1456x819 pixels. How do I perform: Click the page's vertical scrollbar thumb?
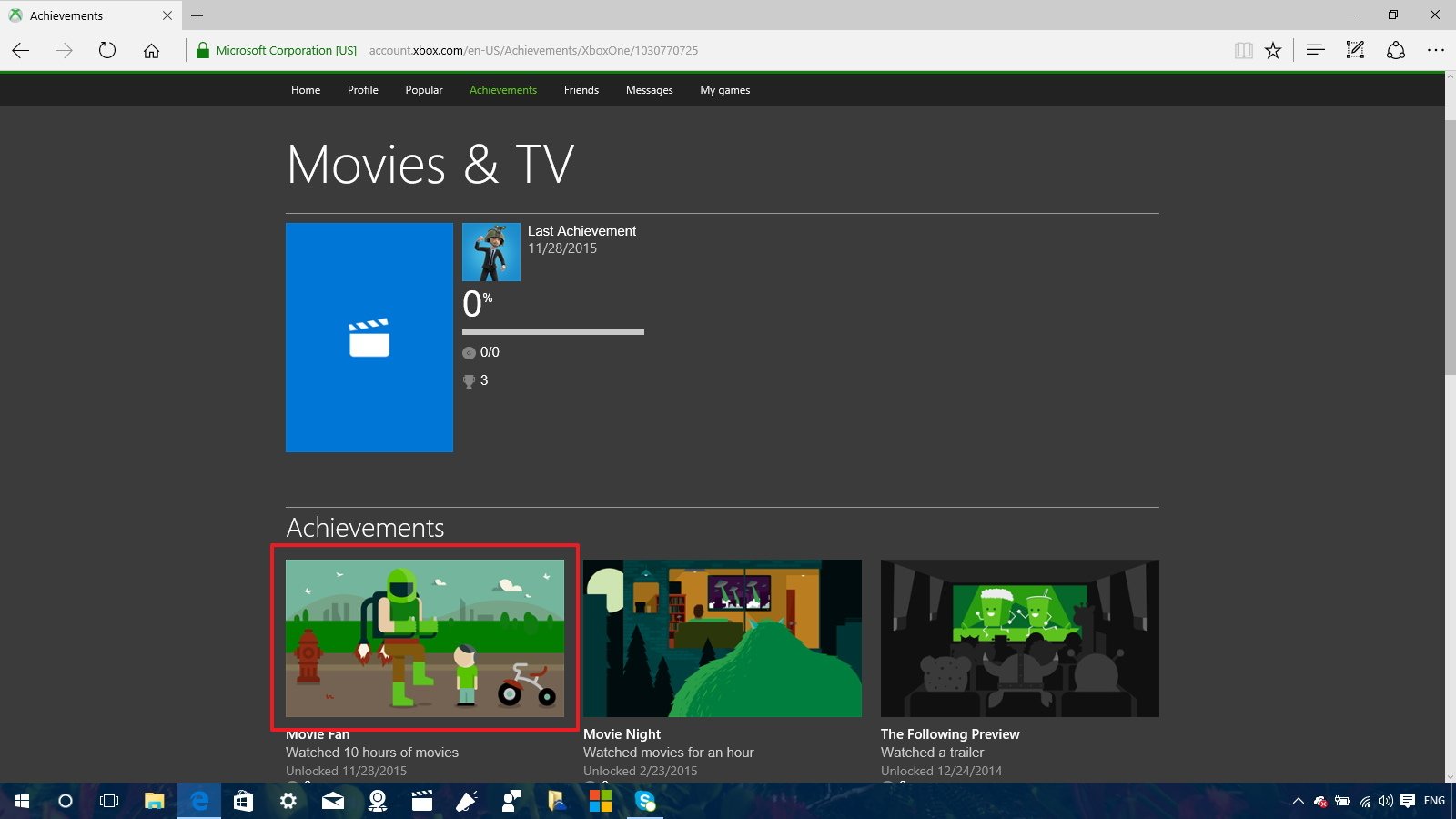pyautogui.click(x=1451, y=248)
